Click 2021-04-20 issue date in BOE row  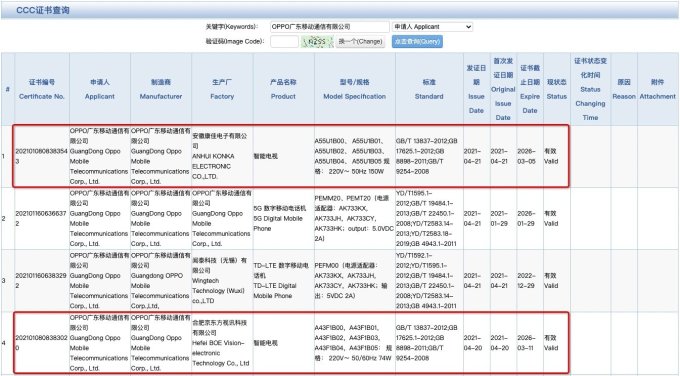[x=476, y=343]
